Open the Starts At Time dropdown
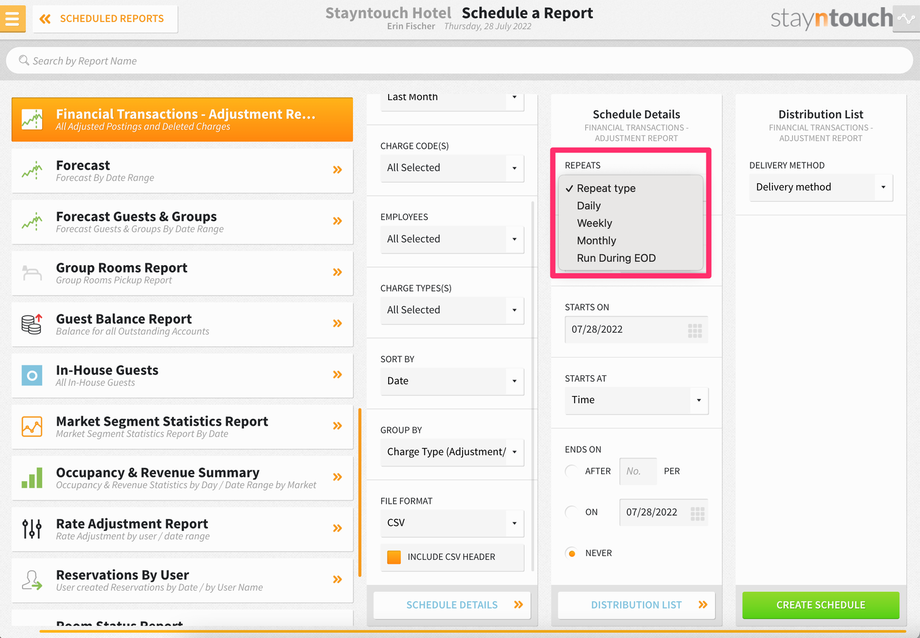 (x=637, y=400)
